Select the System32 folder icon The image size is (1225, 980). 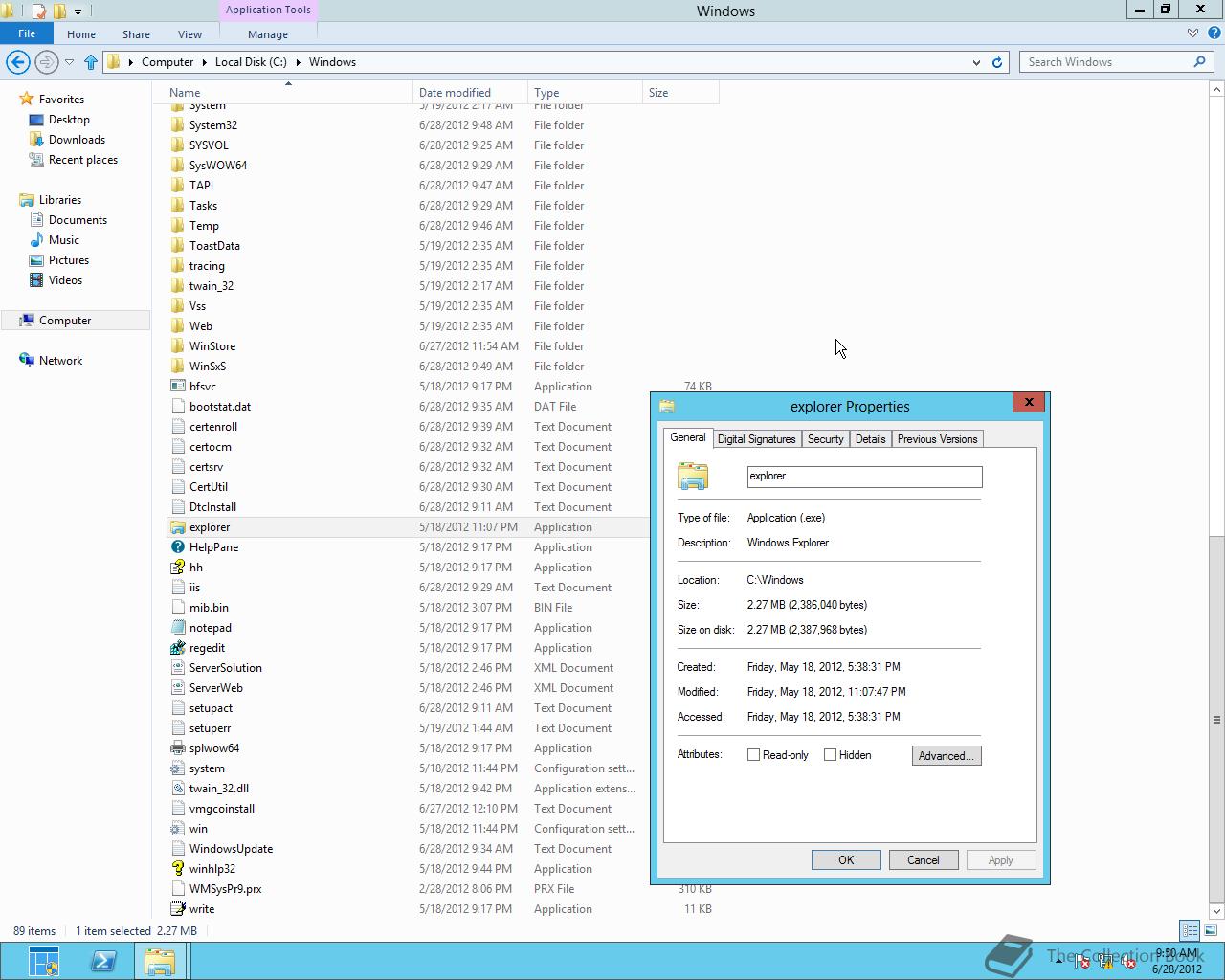pyautogui.click(x=177, y=125)
